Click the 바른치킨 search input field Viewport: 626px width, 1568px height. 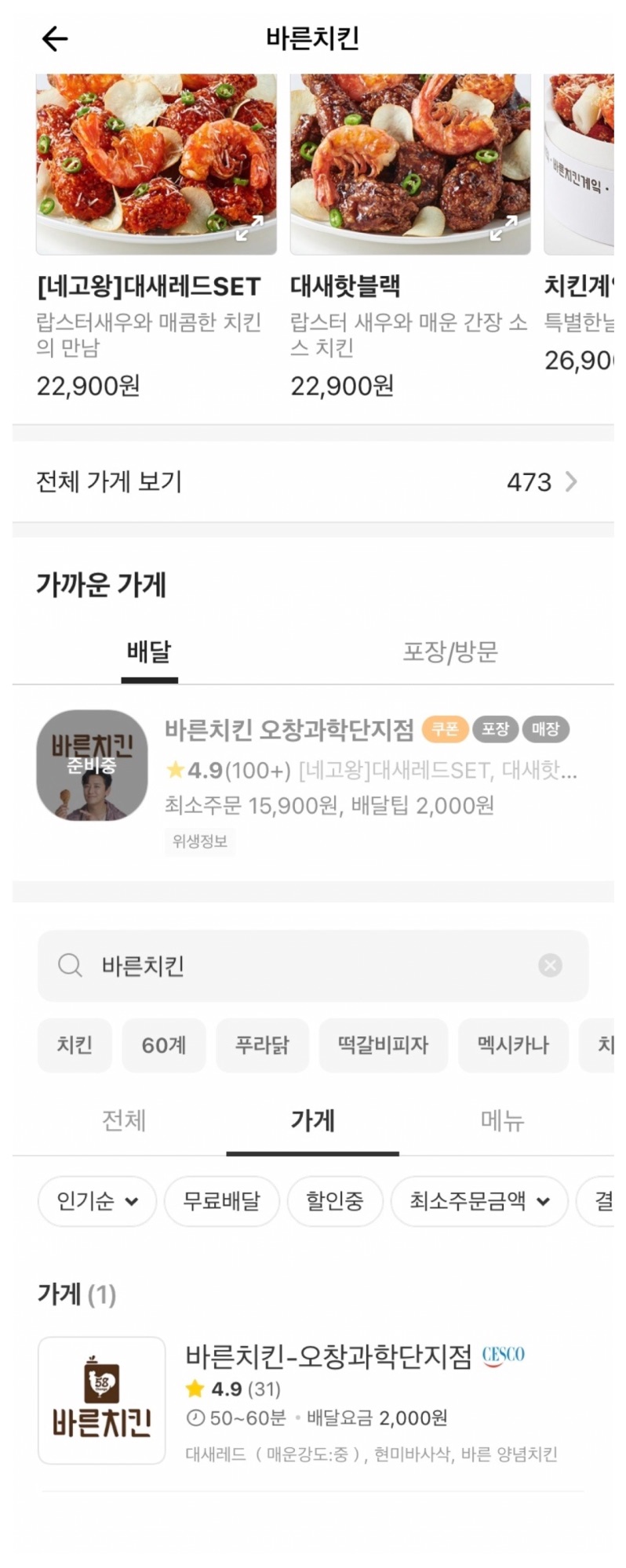pyautogui.click(x=314, y=965)
